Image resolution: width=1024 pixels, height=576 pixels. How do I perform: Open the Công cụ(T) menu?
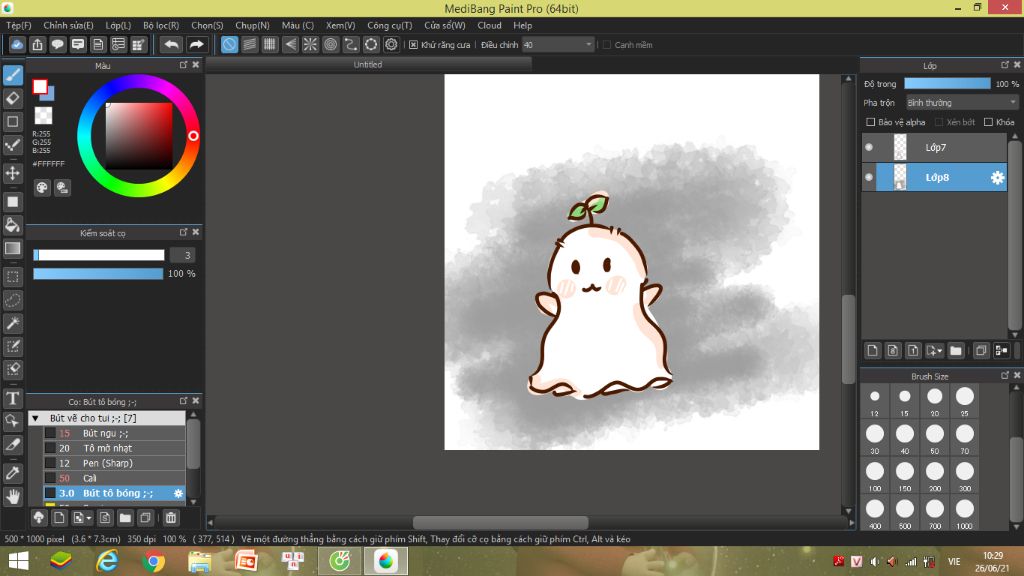[390, 25]
